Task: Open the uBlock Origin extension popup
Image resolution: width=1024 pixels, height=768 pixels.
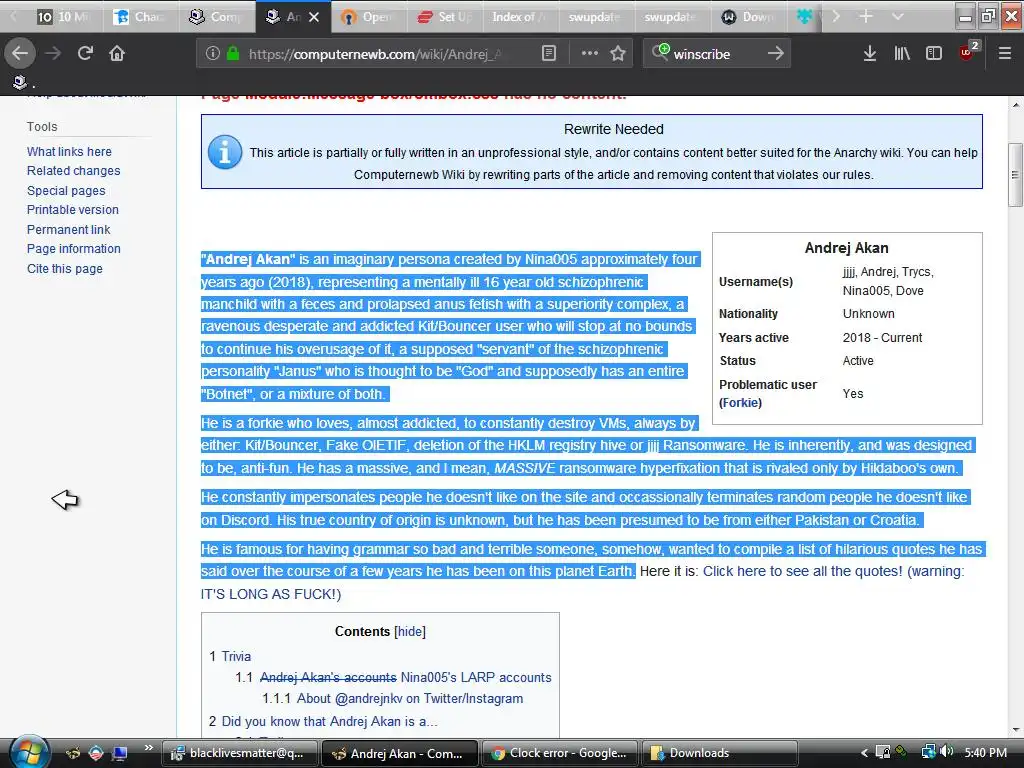Action: click(967, 52)
